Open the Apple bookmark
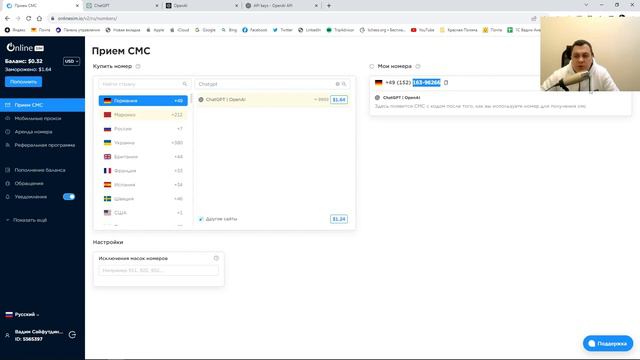Screen dimensions: 640x360 point(155,30)
